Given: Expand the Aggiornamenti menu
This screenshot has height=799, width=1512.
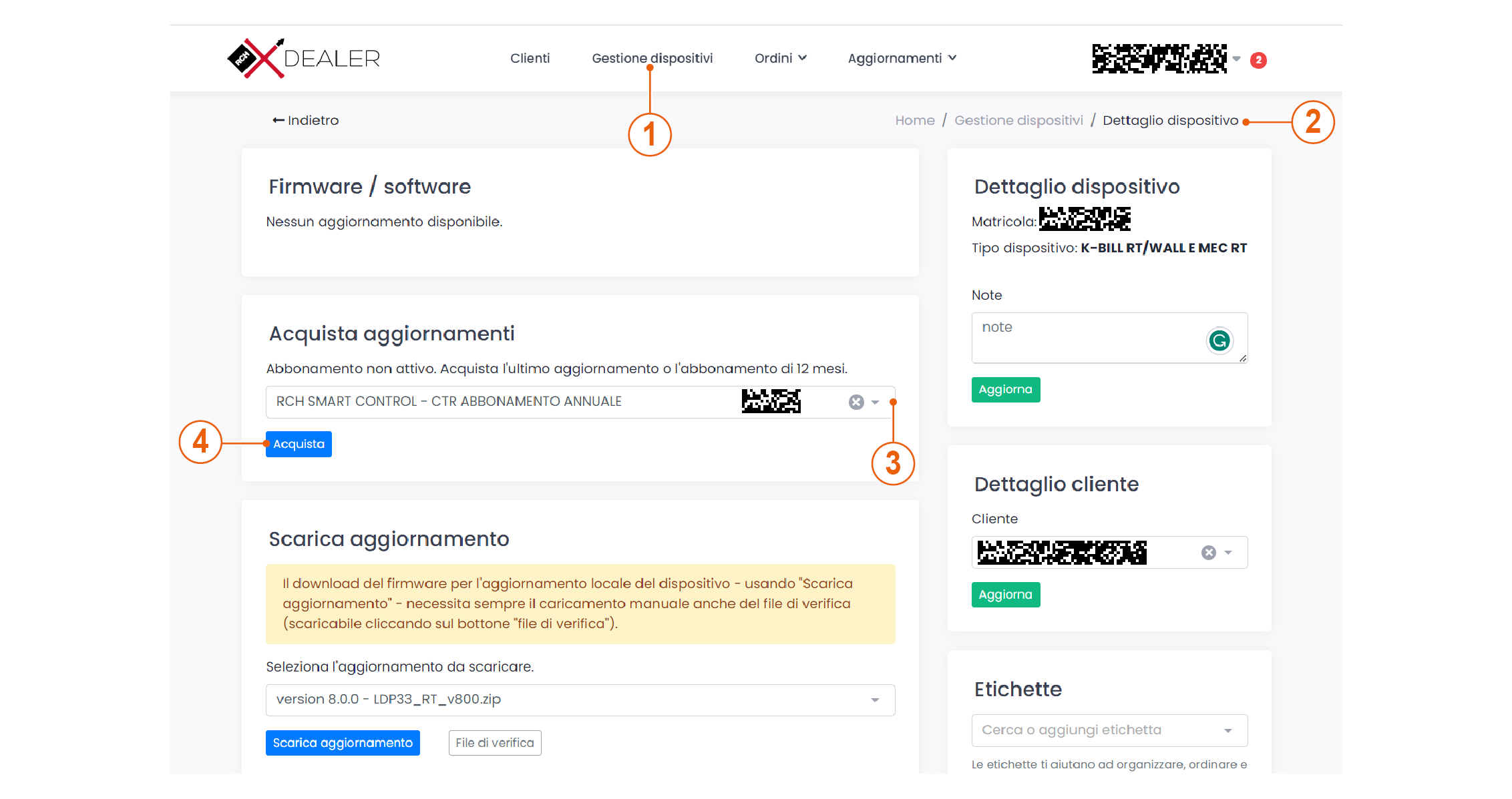Looking at the screenshot, I should coord(902,59).
